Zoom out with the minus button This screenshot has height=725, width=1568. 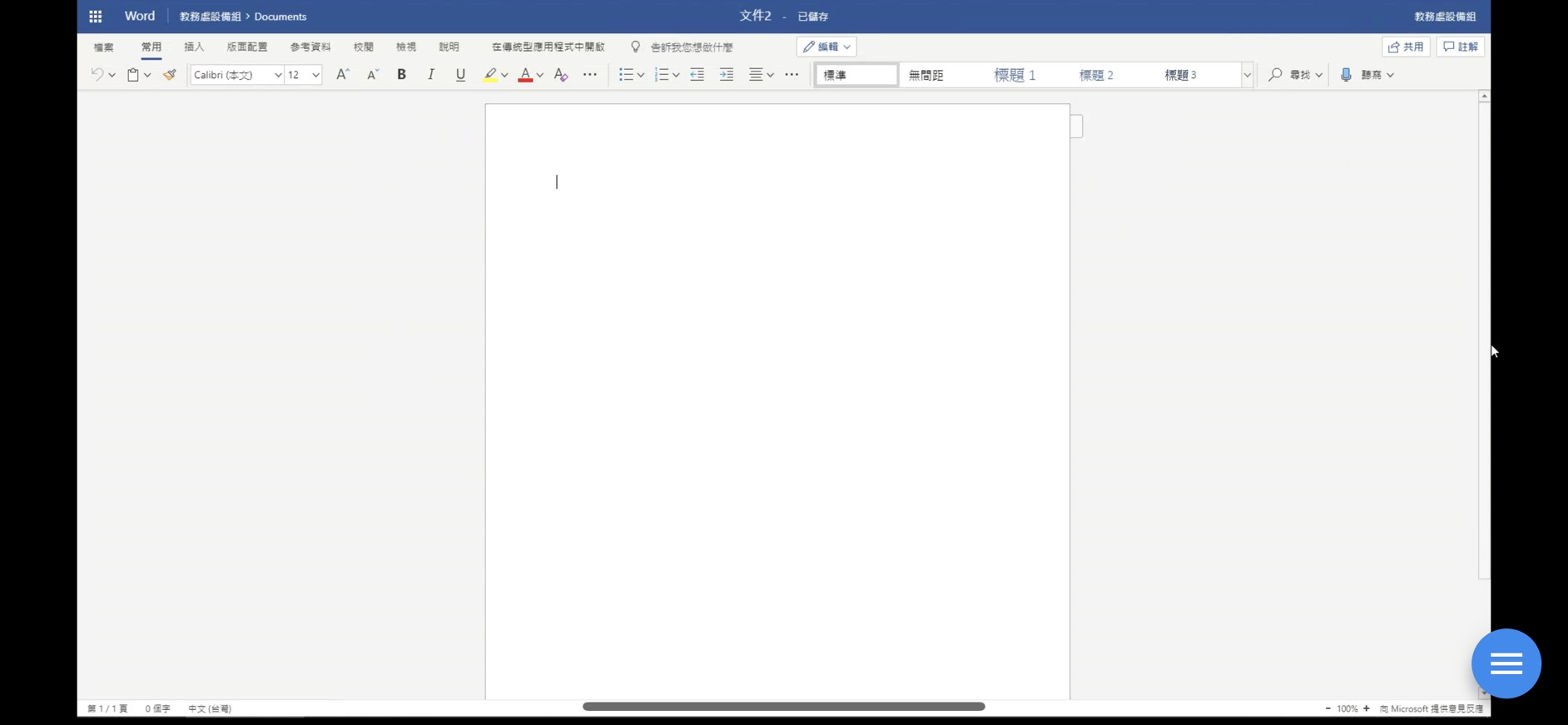tap(1327, 708)
